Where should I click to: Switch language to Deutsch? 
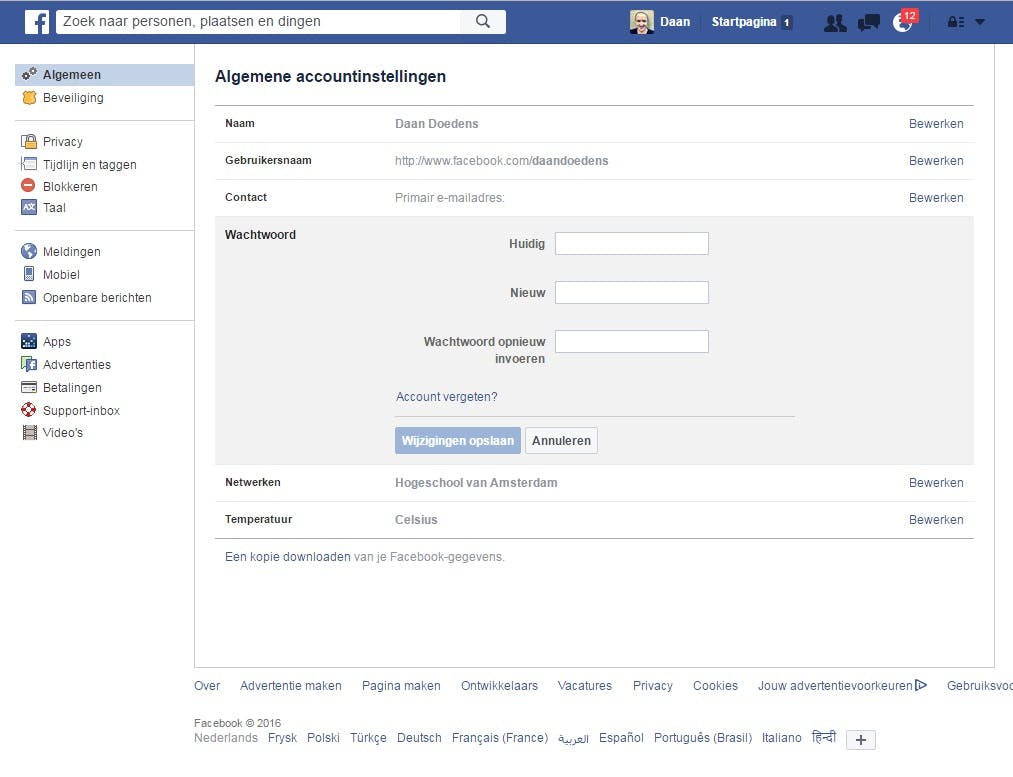419,738
